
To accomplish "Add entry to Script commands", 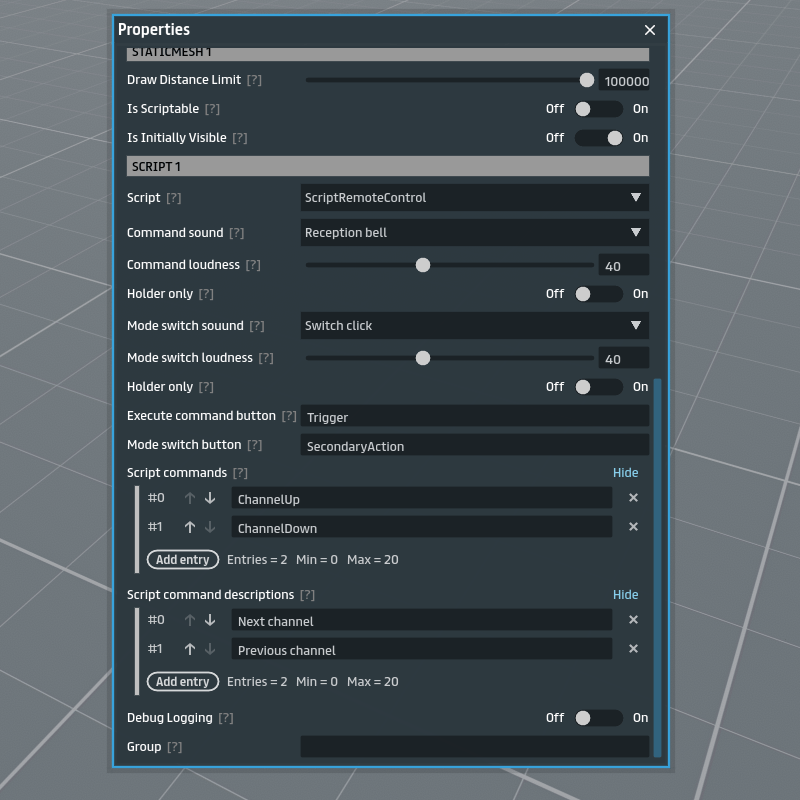I will point(182,560).
